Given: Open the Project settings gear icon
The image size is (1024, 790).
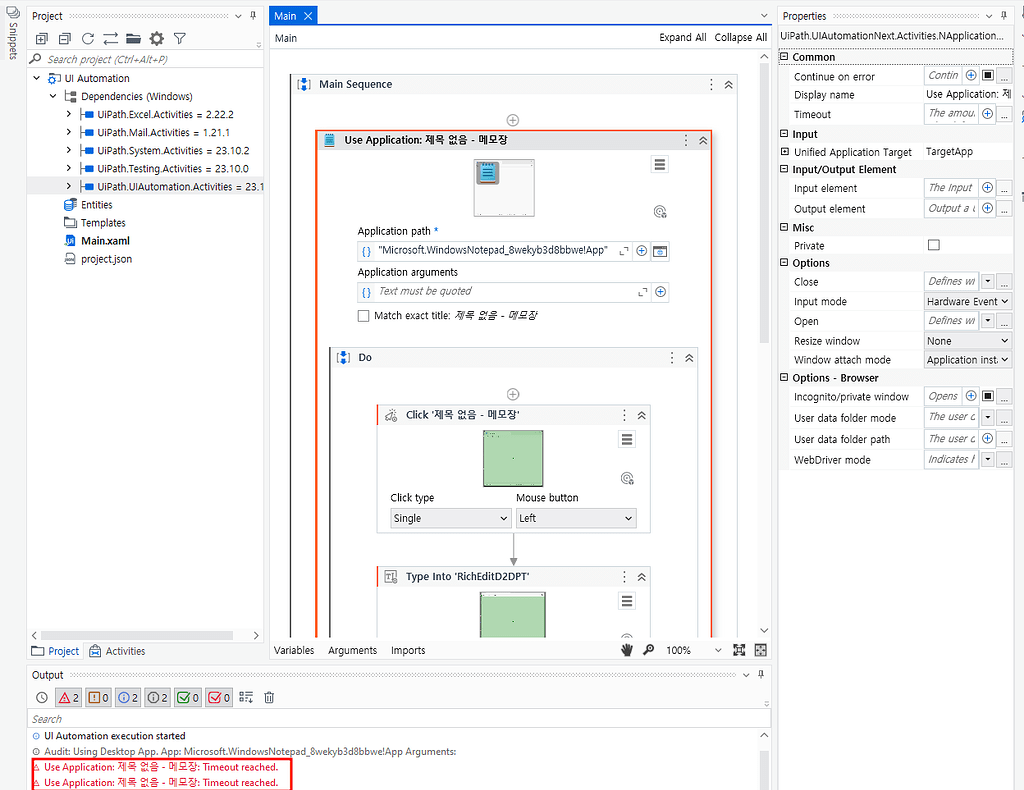Looking at the screenshot, I should point(157,38).
